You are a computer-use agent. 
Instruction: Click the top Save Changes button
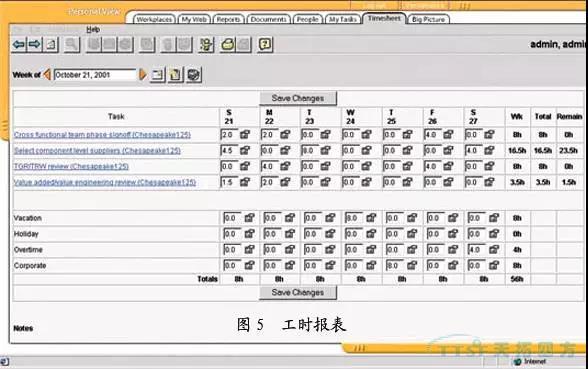(298, 98)
